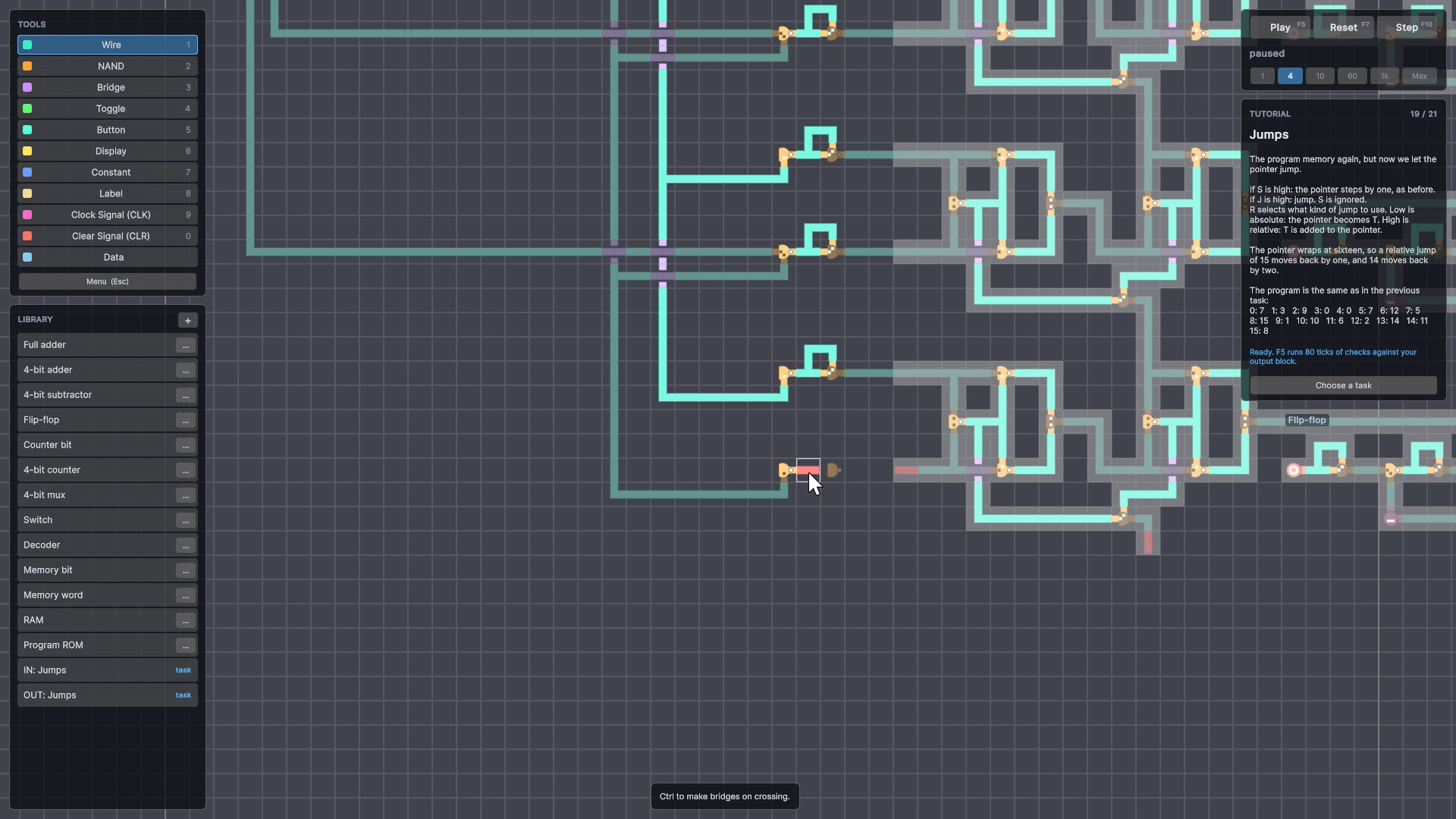
Task: Add a new library item with plus
Action: (x=188, y=320)
